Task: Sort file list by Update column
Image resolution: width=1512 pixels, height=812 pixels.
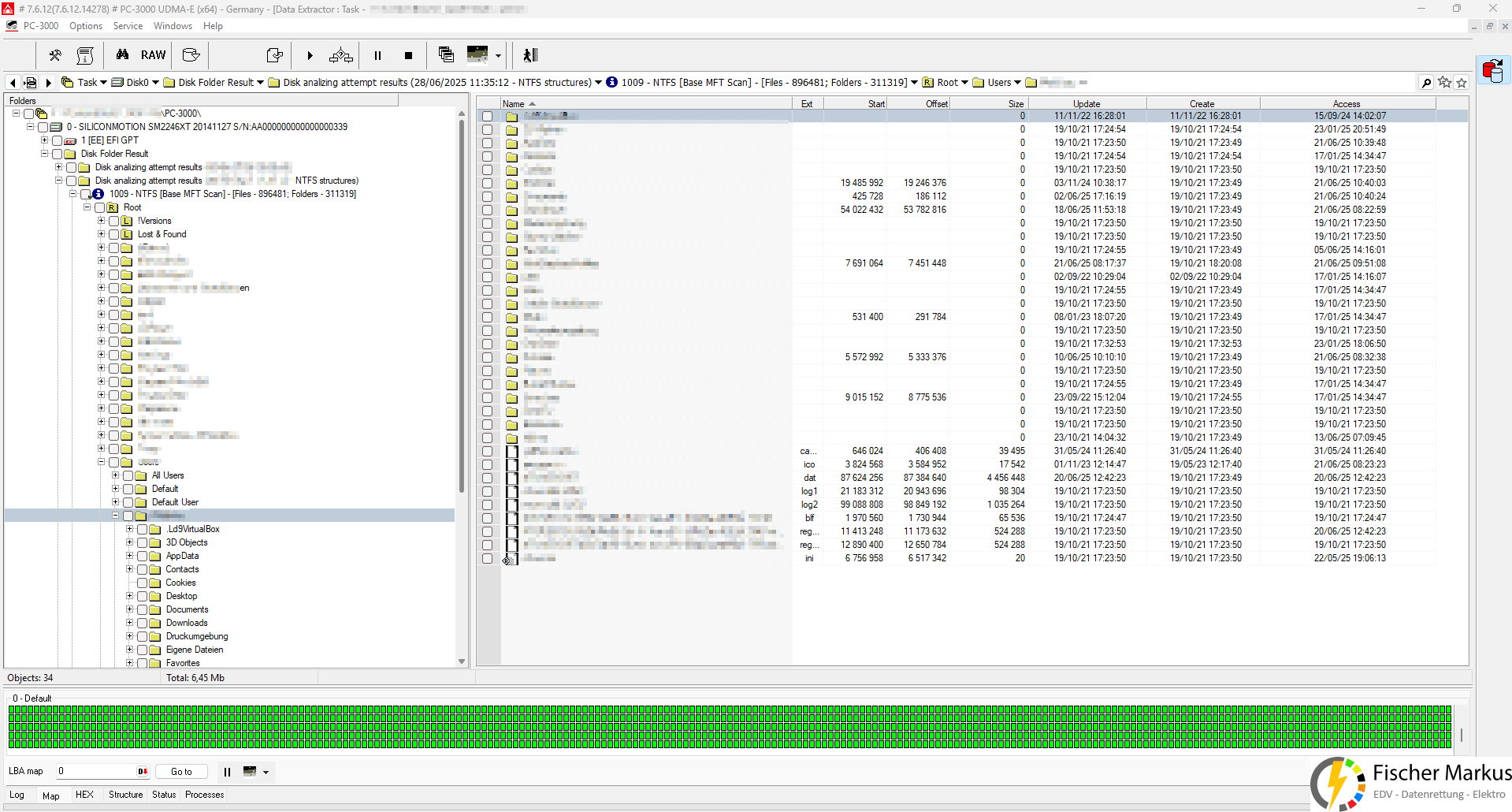Action: 1087,103
